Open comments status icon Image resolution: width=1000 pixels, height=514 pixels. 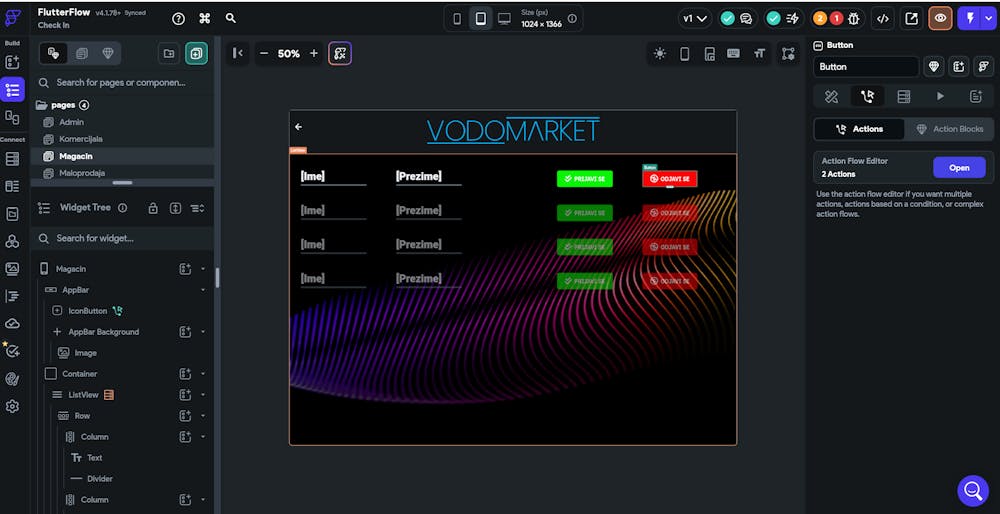[746, 18]
